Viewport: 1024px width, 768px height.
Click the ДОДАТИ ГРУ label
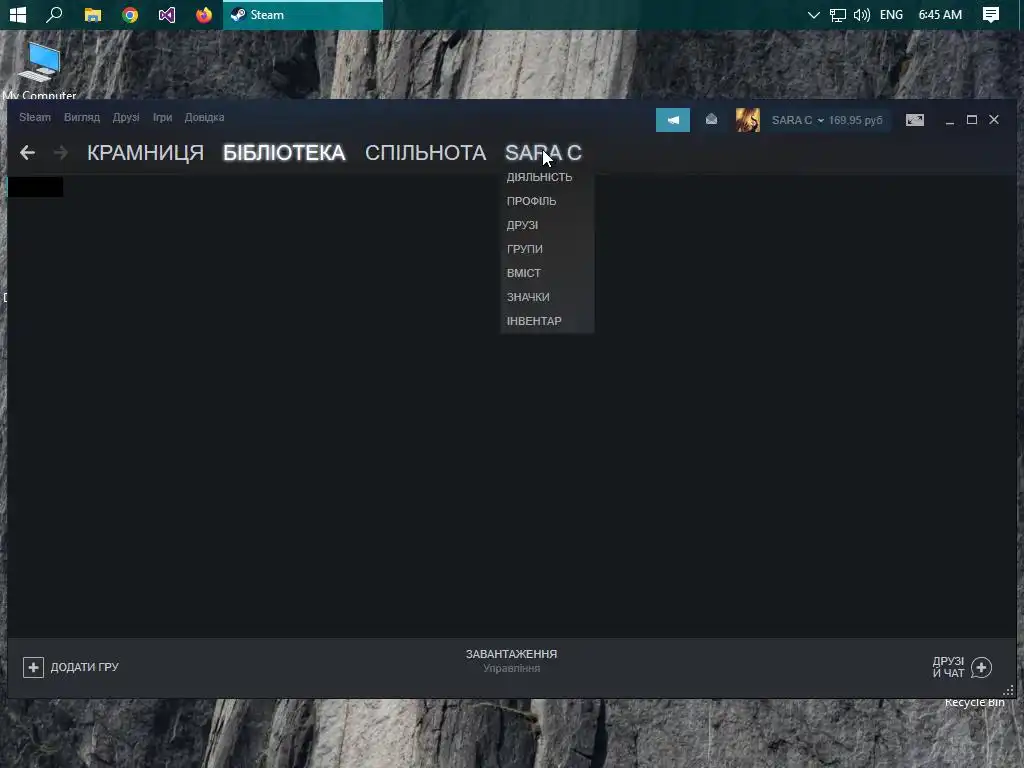pos(85,667)
